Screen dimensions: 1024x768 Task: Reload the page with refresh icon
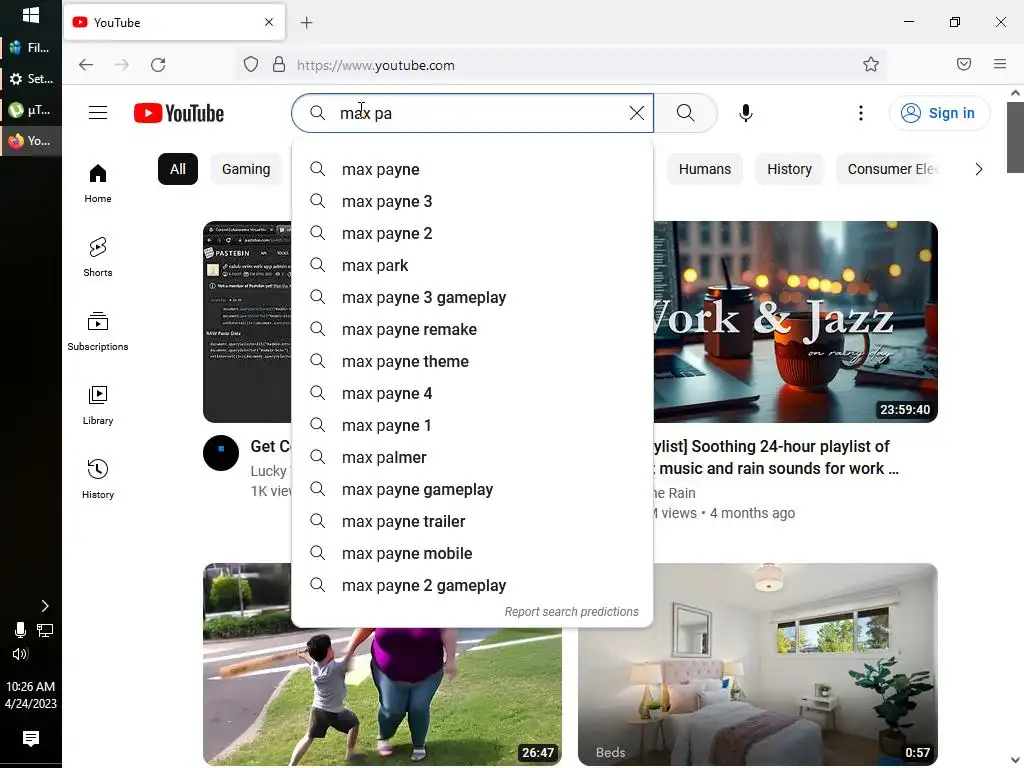click(158, 65)
